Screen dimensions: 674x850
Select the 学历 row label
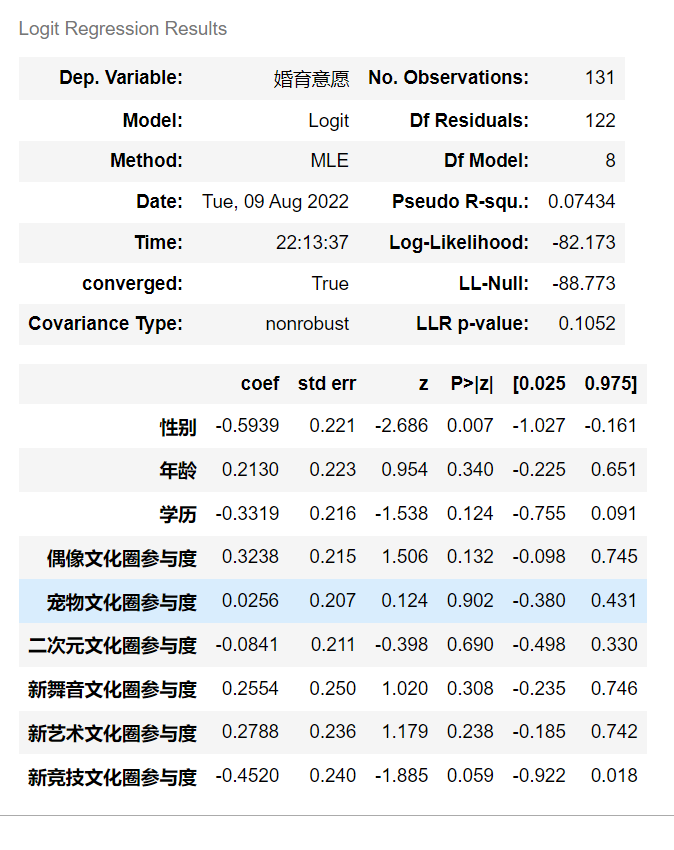(178, 514)
